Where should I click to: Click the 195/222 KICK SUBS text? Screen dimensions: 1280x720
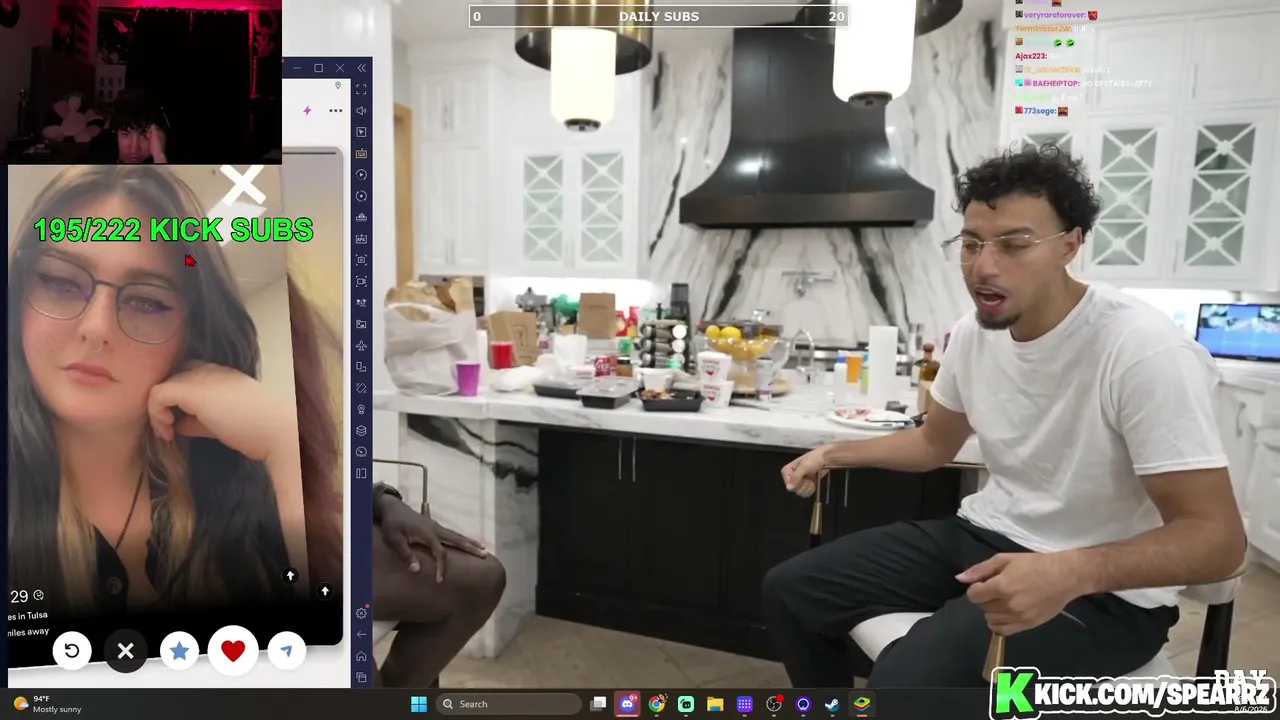point(173,230)
